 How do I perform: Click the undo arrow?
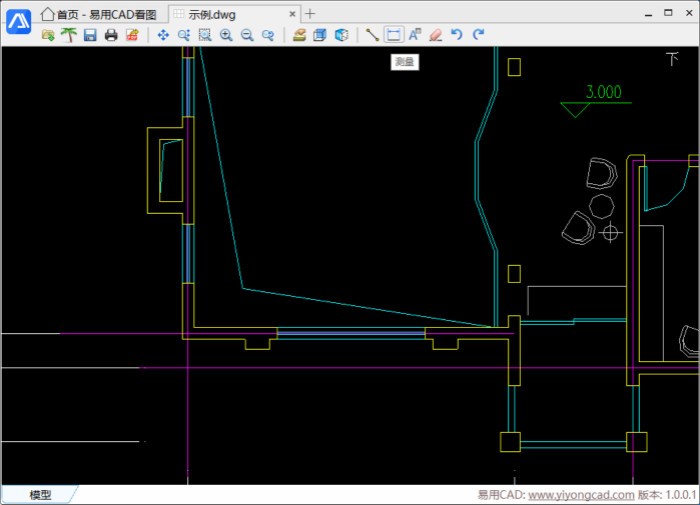coord(457,35)
